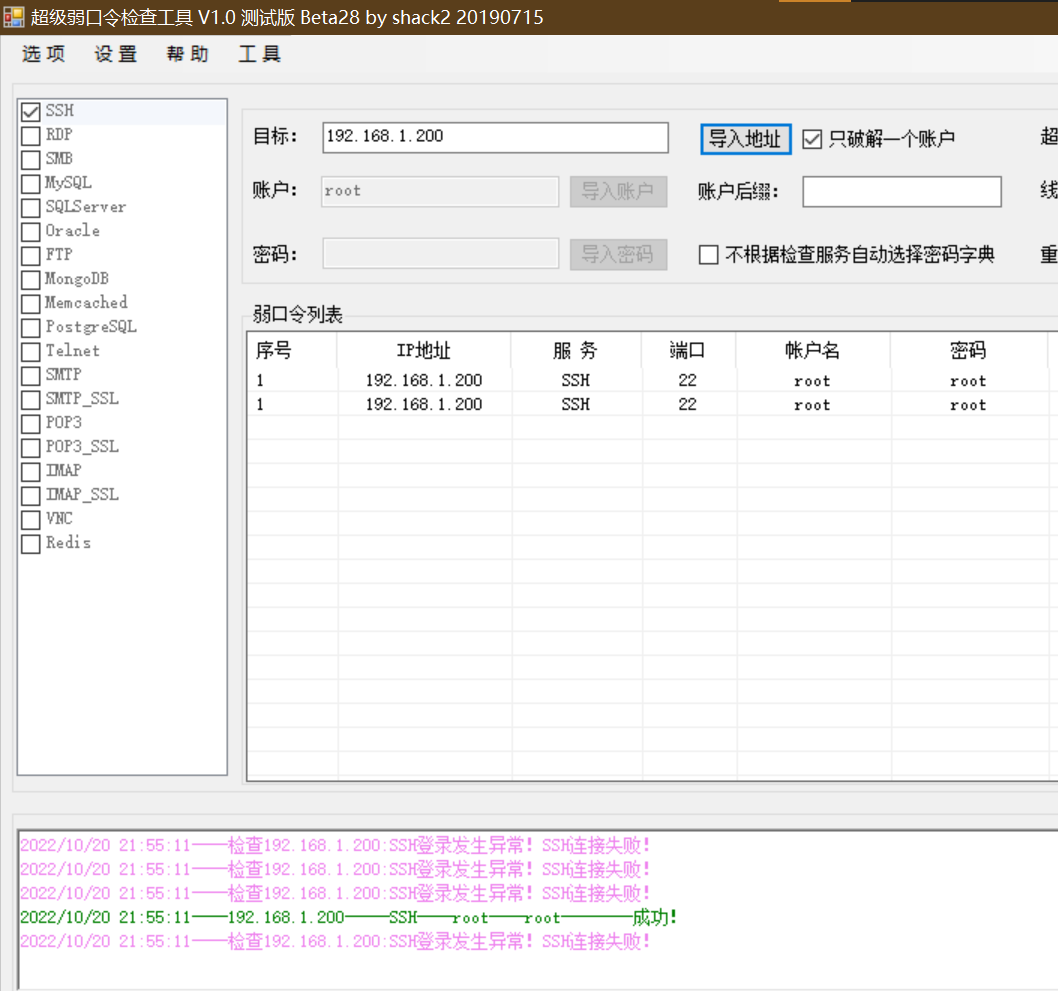Select the MongoDB checkbox
Viewport: 1058px width, 991px height.
click(31, 279)
